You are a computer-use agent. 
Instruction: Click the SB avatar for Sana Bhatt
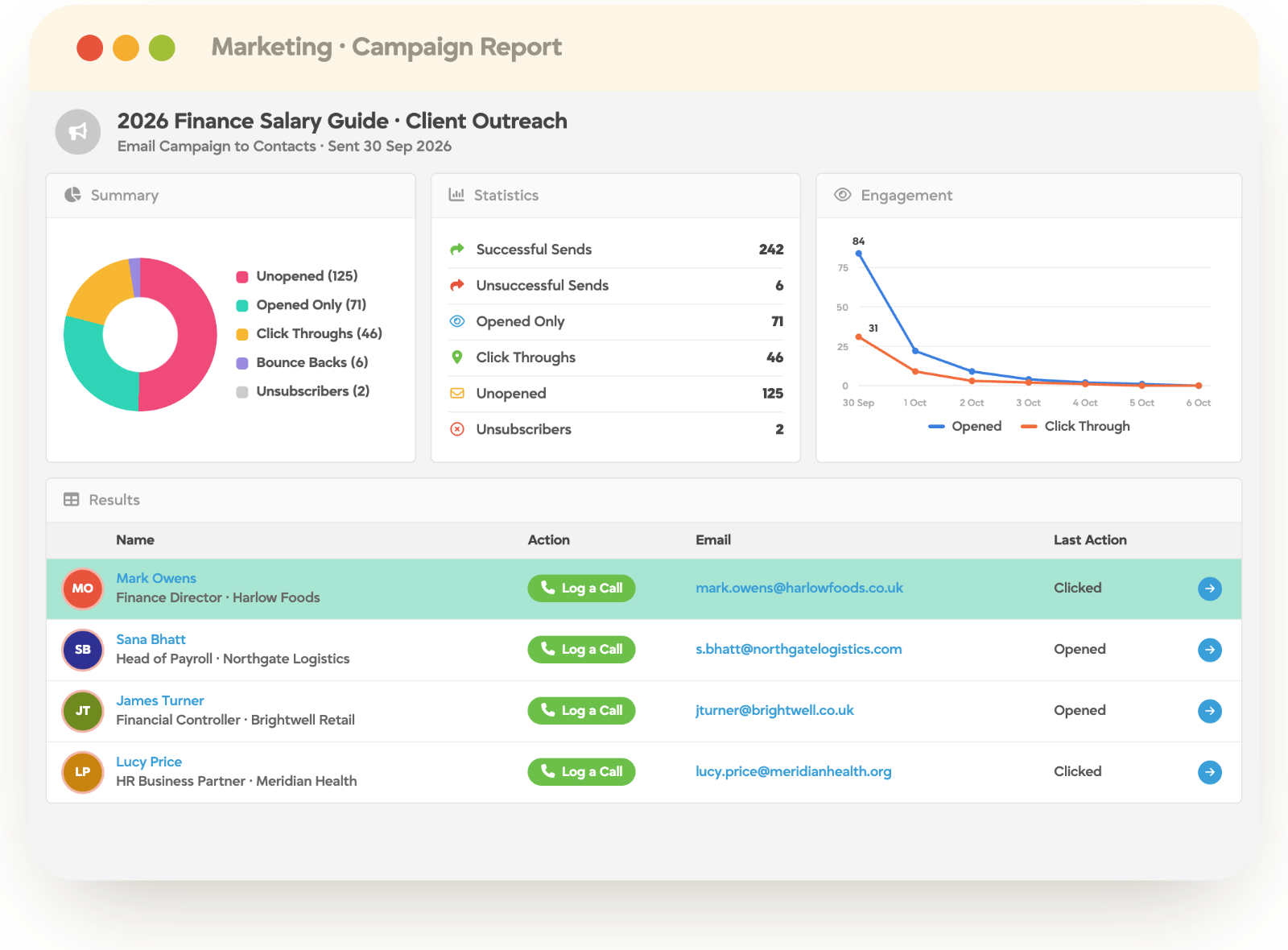[x=83, y=650]
